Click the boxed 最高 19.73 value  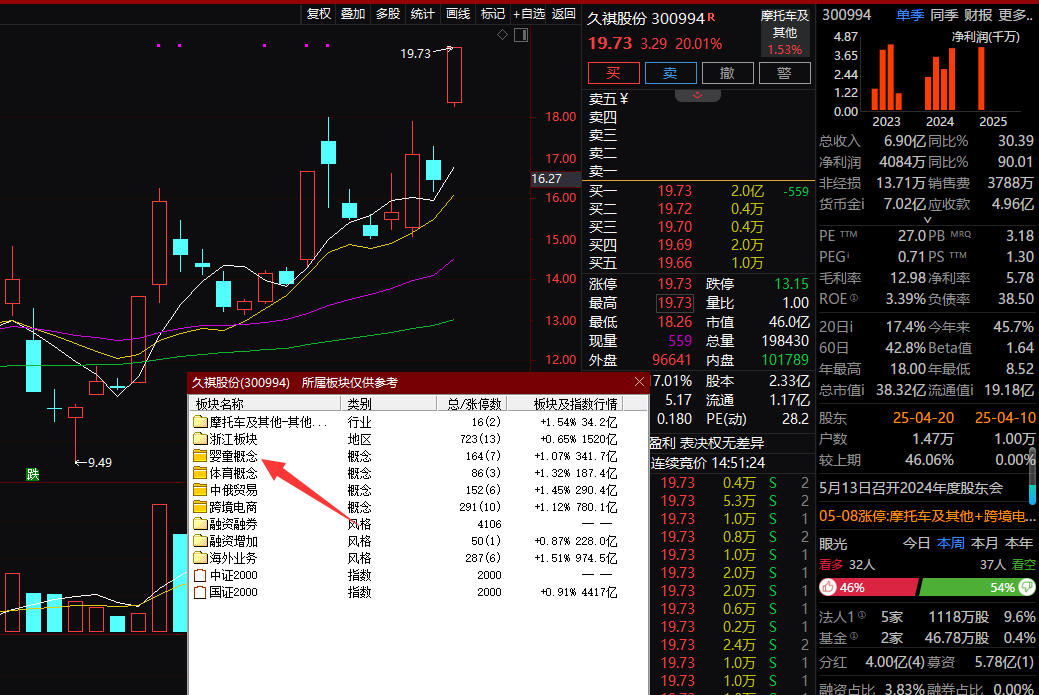pyautogui.click(x=675, y=303)
